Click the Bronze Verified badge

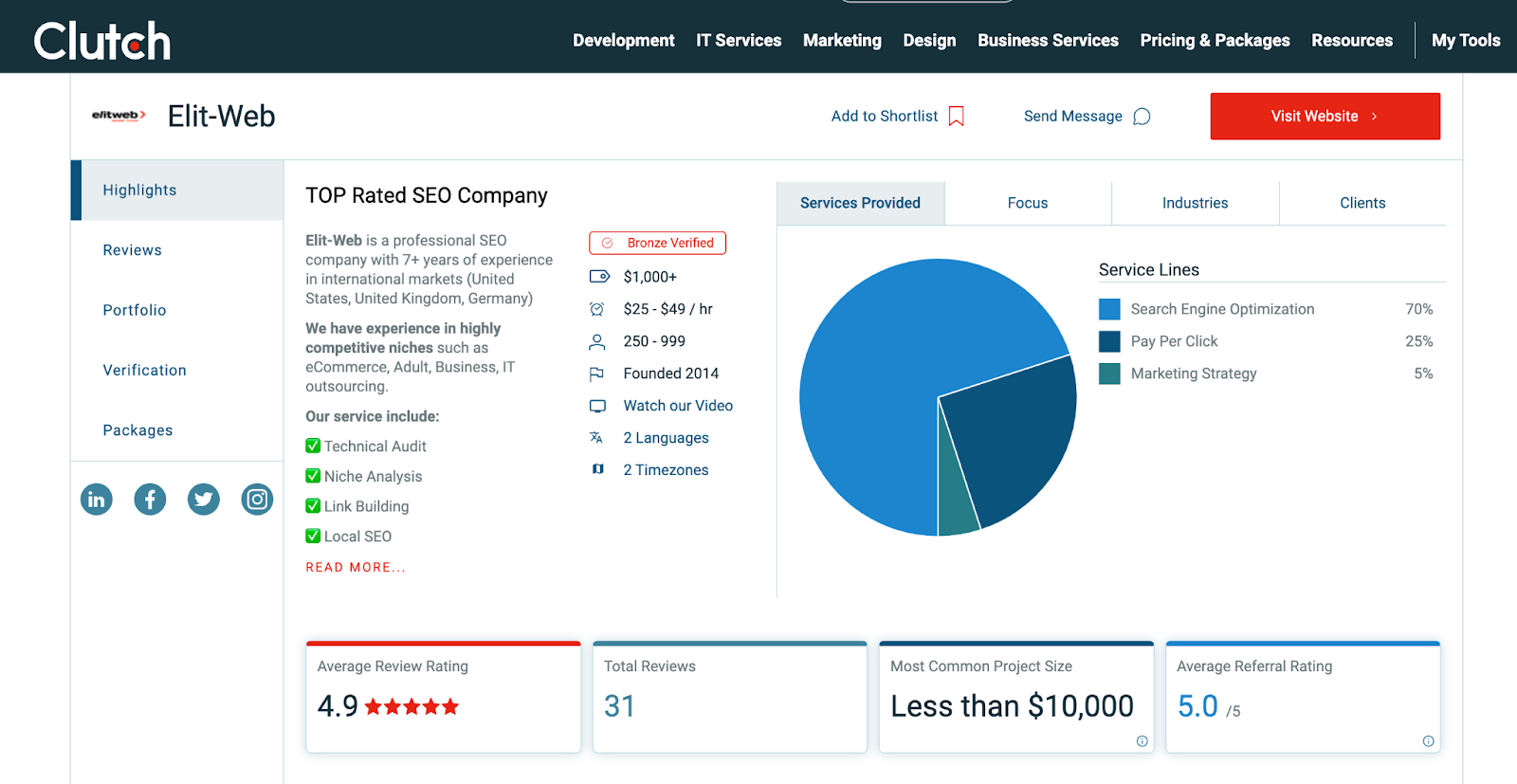point(657,243)
